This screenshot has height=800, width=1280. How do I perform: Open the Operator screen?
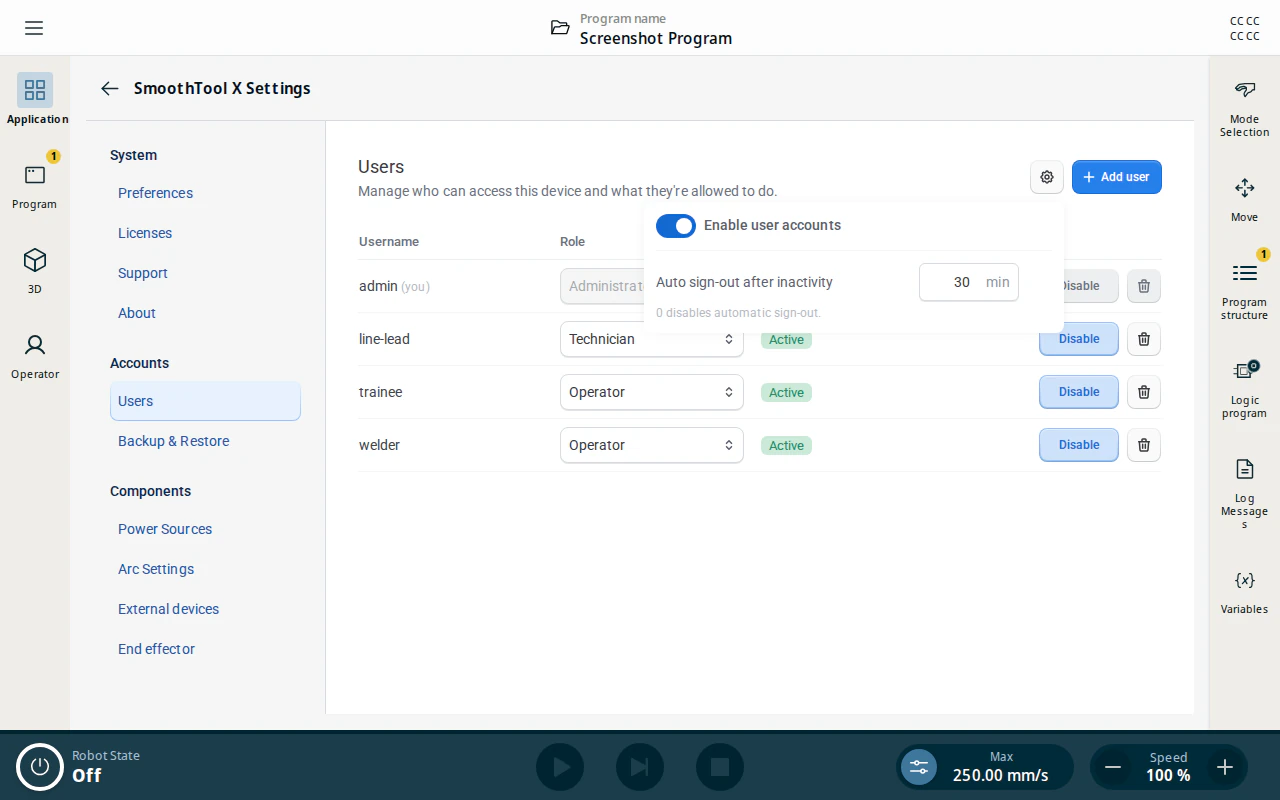[x=35, y=354]
